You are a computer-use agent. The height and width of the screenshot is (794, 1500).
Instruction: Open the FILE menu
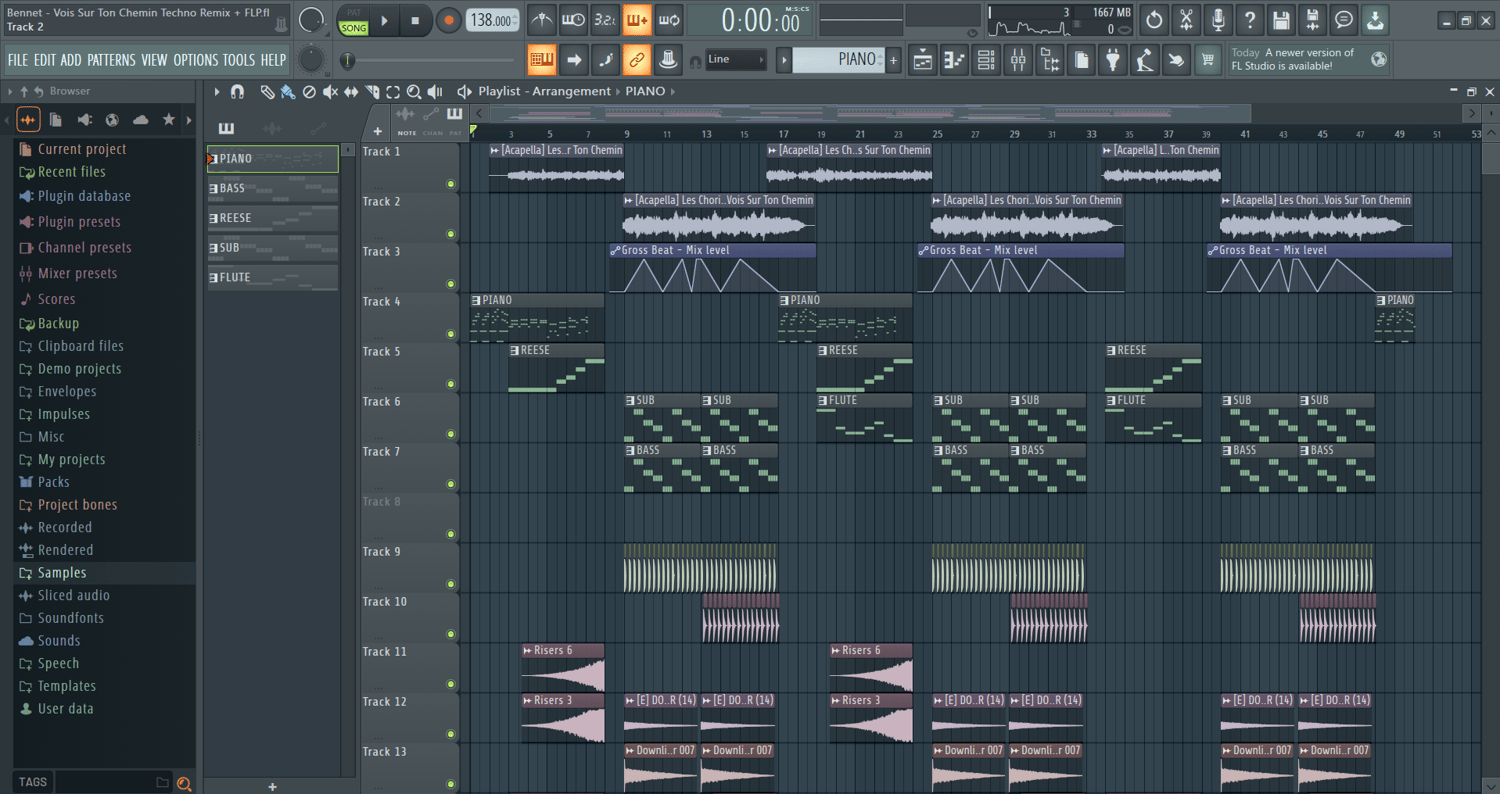[x=18, y=60]
